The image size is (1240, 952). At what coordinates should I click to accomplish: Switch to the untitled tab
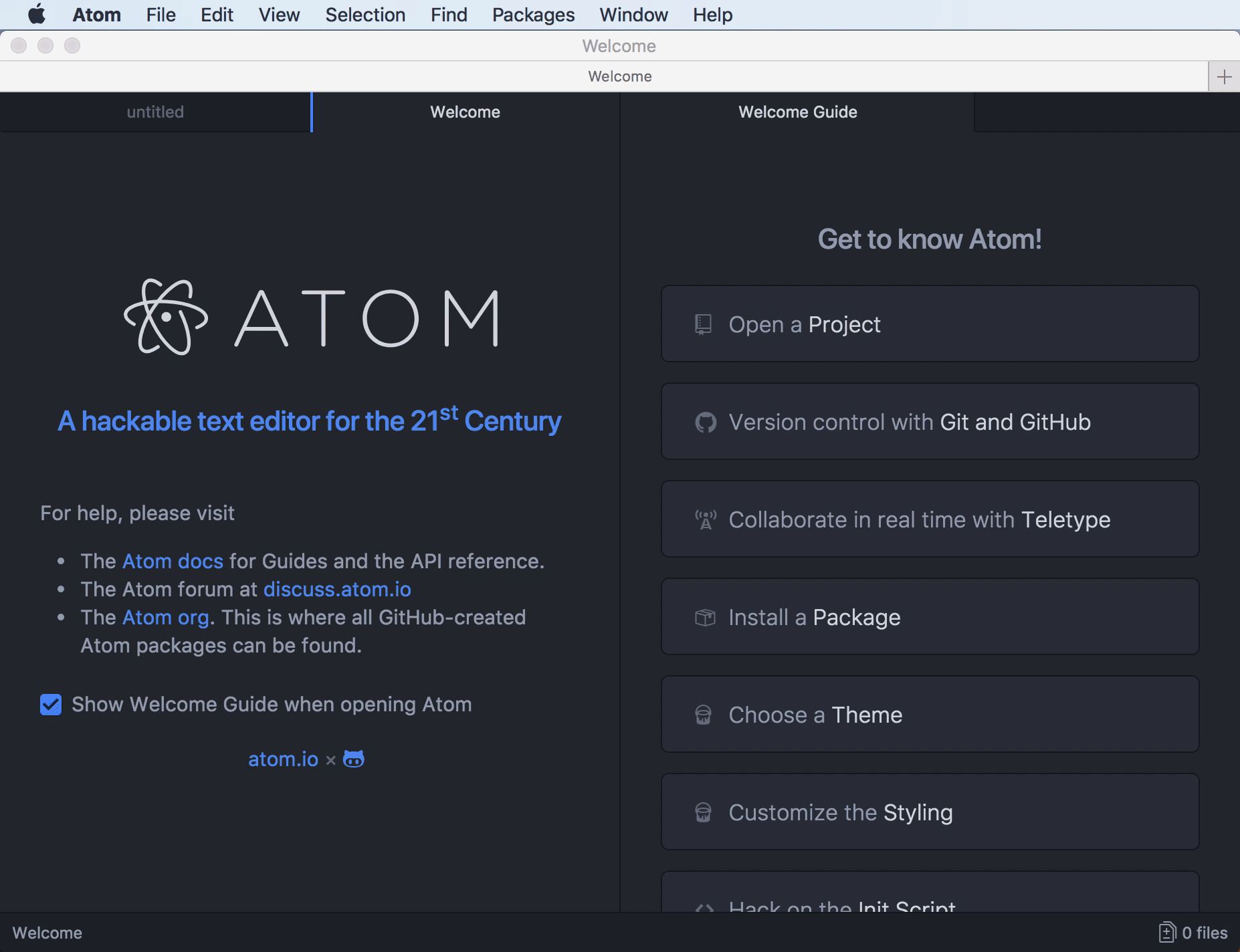(x=155, y=112)
